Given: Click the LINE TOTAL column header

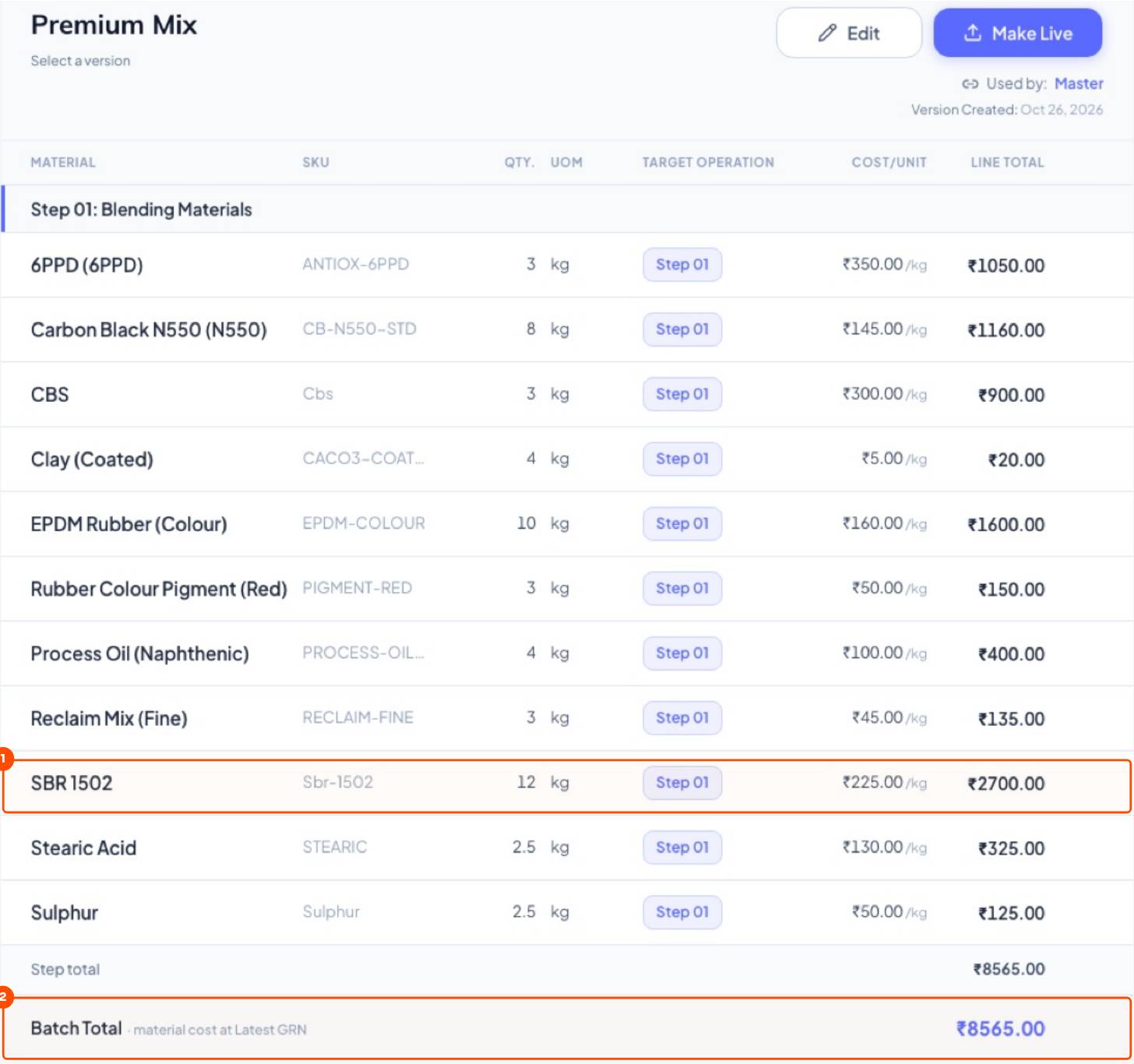Looking at the screenshot, I should (1007, 163).
